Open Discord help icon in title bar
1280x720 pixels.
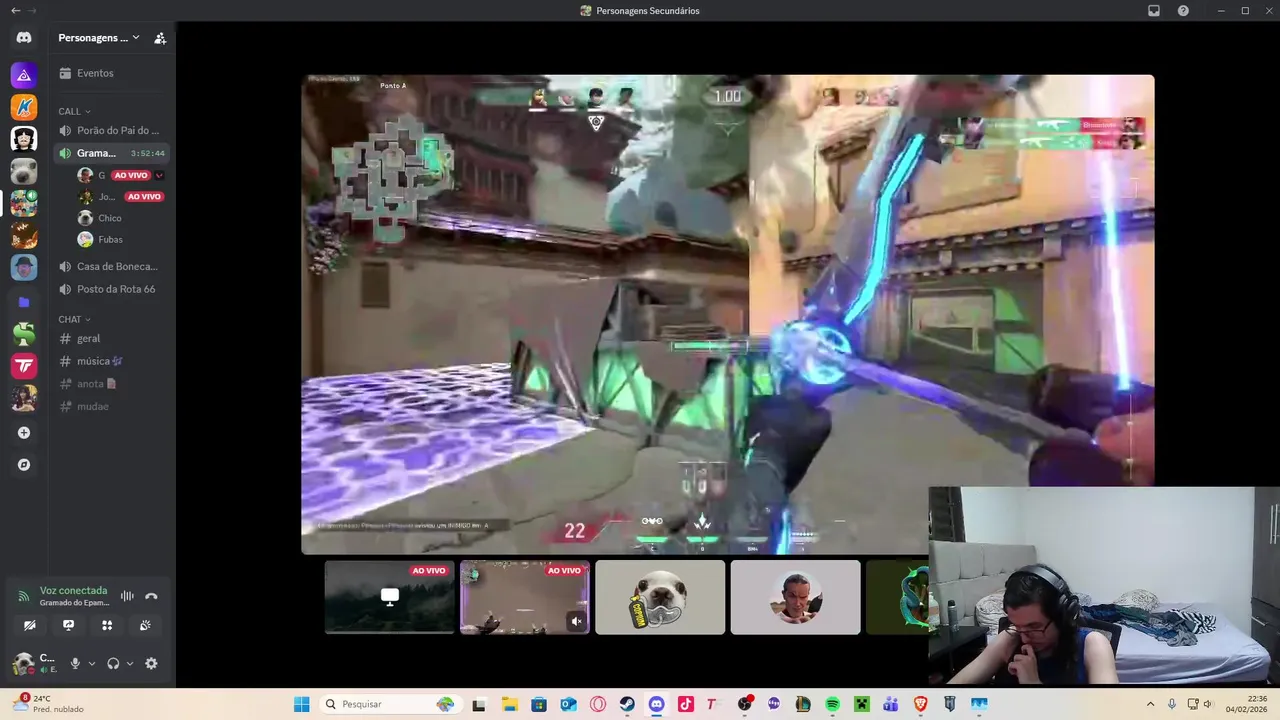click(x=1183, y=11)
